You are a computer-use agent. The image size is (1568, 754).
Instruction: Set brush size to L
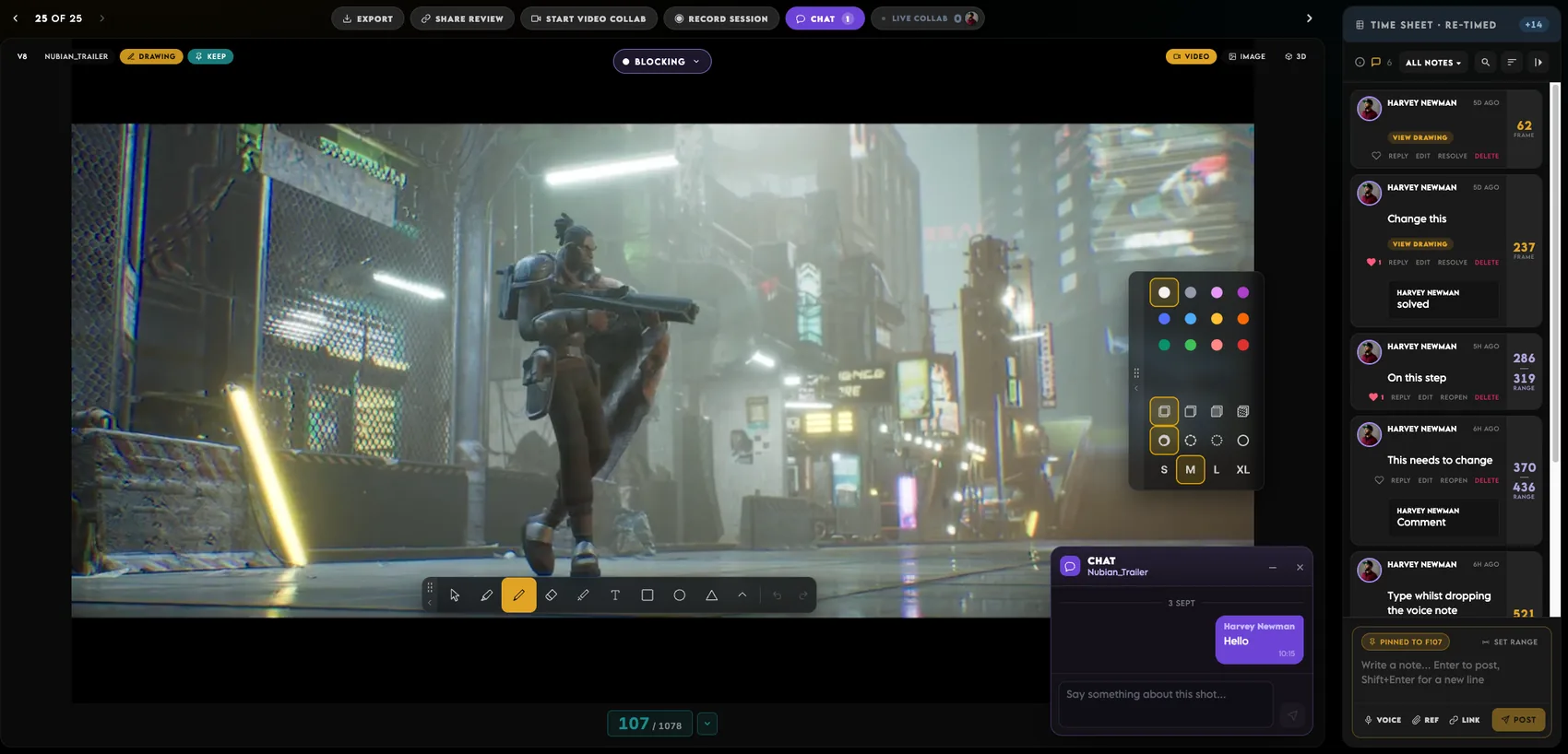pyautogui.click(x=1217, y=470)
